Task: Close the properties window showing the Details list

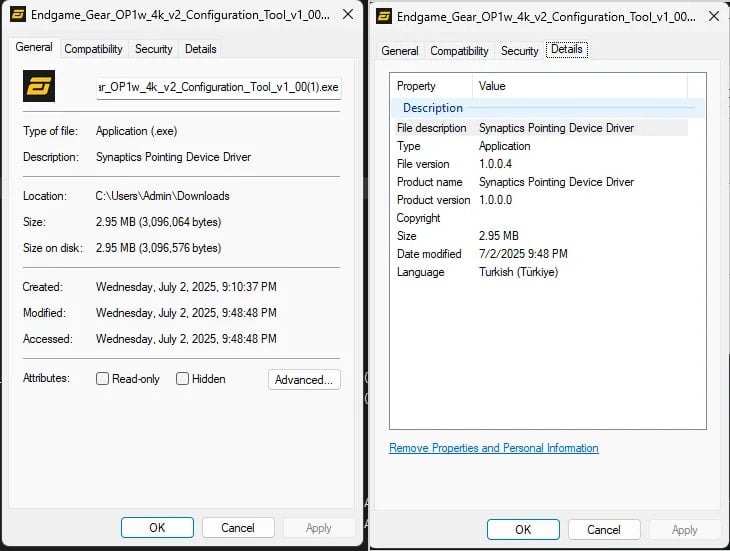Action: pyautogui.click(x=712, y=17)
